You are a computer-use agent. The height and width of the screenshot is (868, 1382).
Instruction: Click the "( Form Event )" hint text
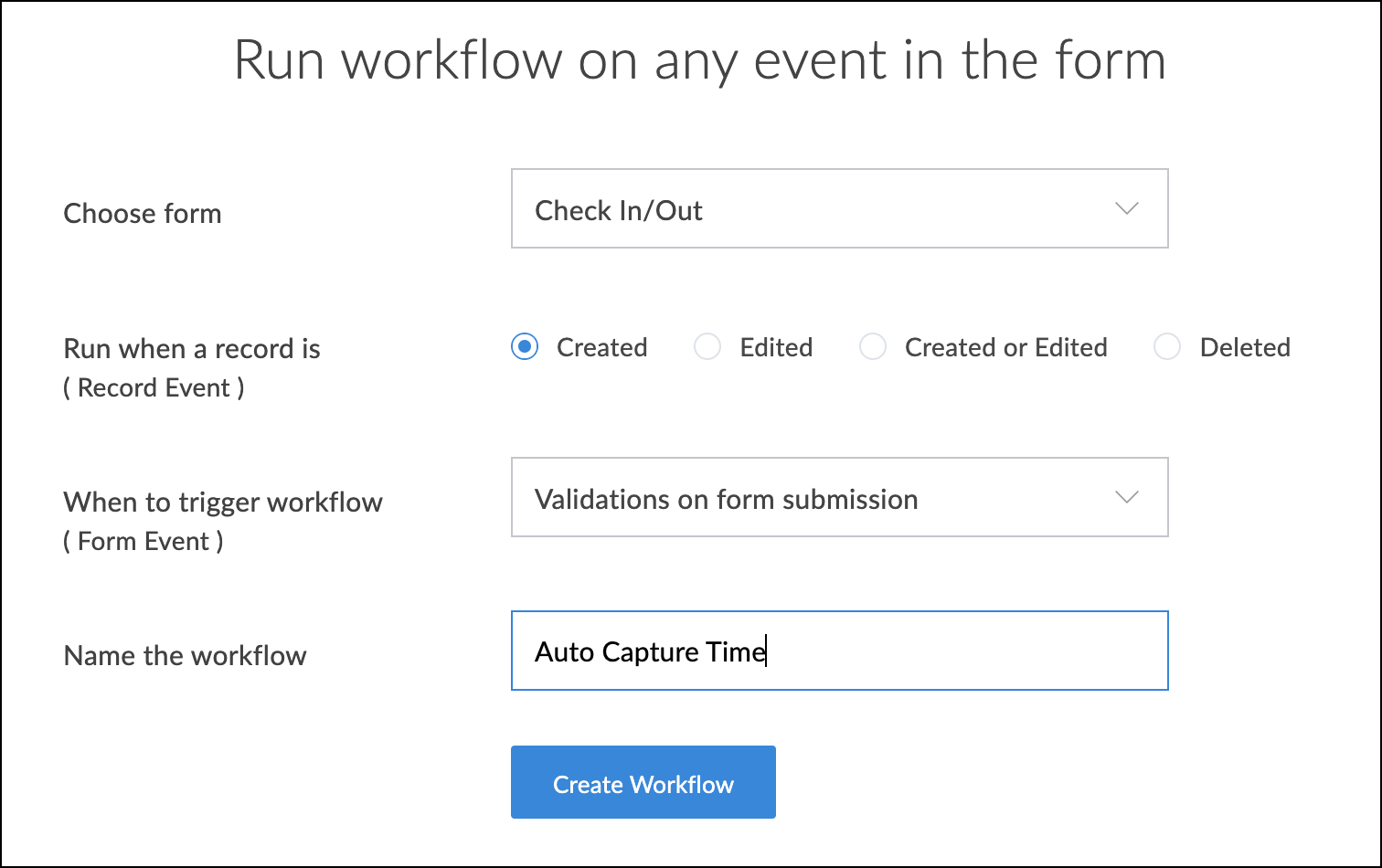[x=144, y=541]
